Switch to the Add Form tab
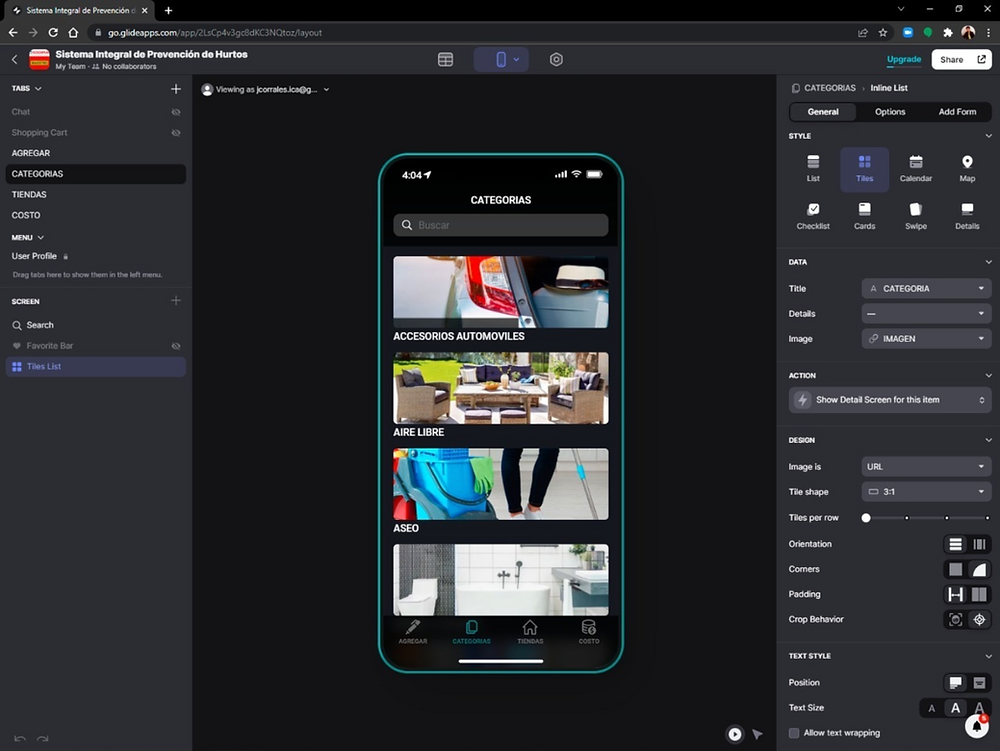This screenshot has width=1000, height=751. 957,112
